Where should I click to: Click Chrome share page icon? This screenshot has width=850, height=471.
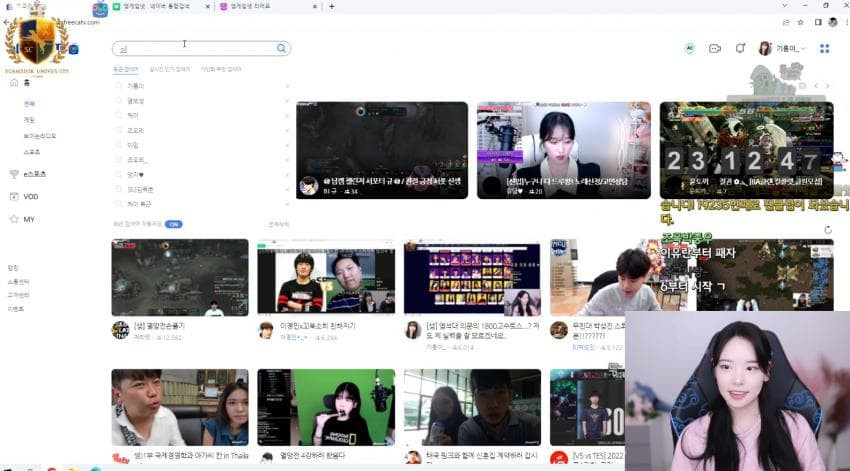click(x=786, y=22)
